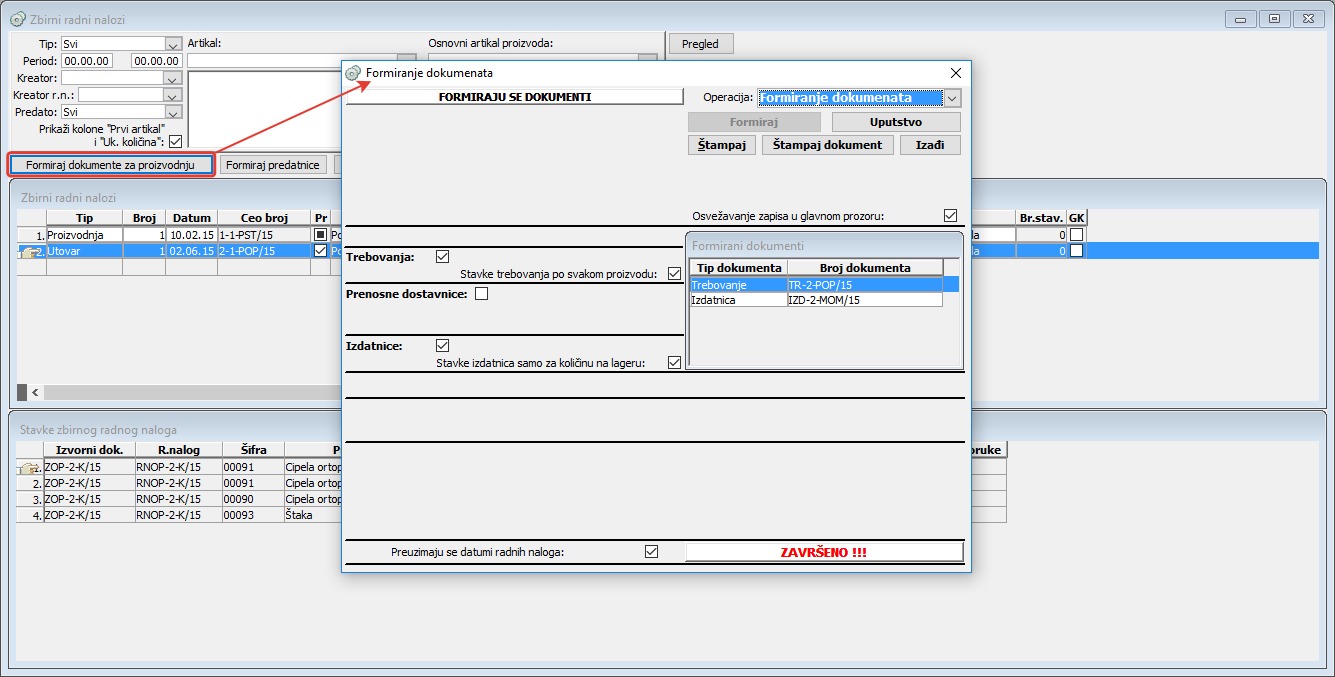Click the Štaka item cell
The width and height of the screenshot is (1335, 677).
312,515
